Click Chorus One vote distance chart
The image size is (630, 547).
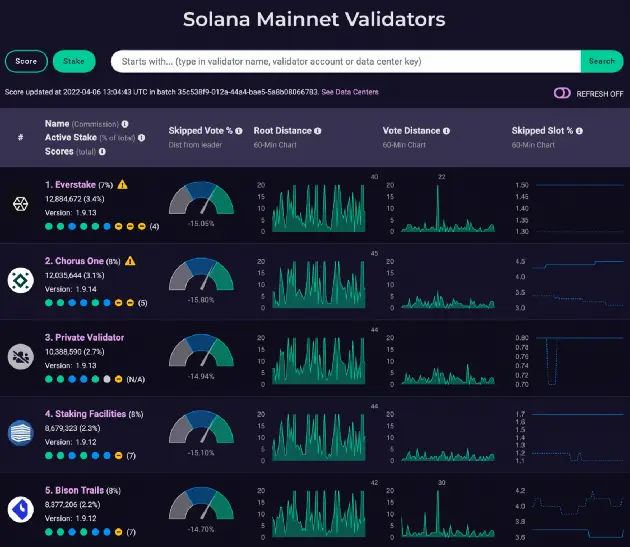click(x=448, y=284)
